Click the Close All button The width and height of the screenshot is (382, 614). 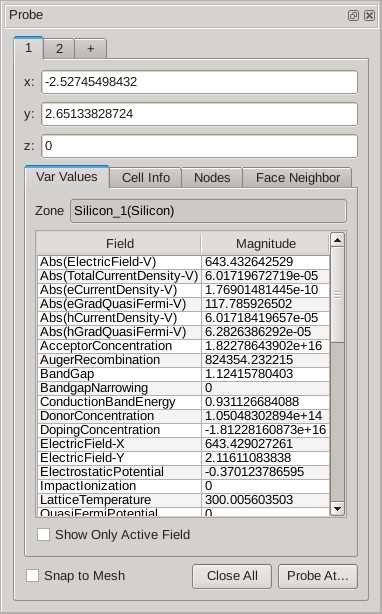(x=232, y=576)
